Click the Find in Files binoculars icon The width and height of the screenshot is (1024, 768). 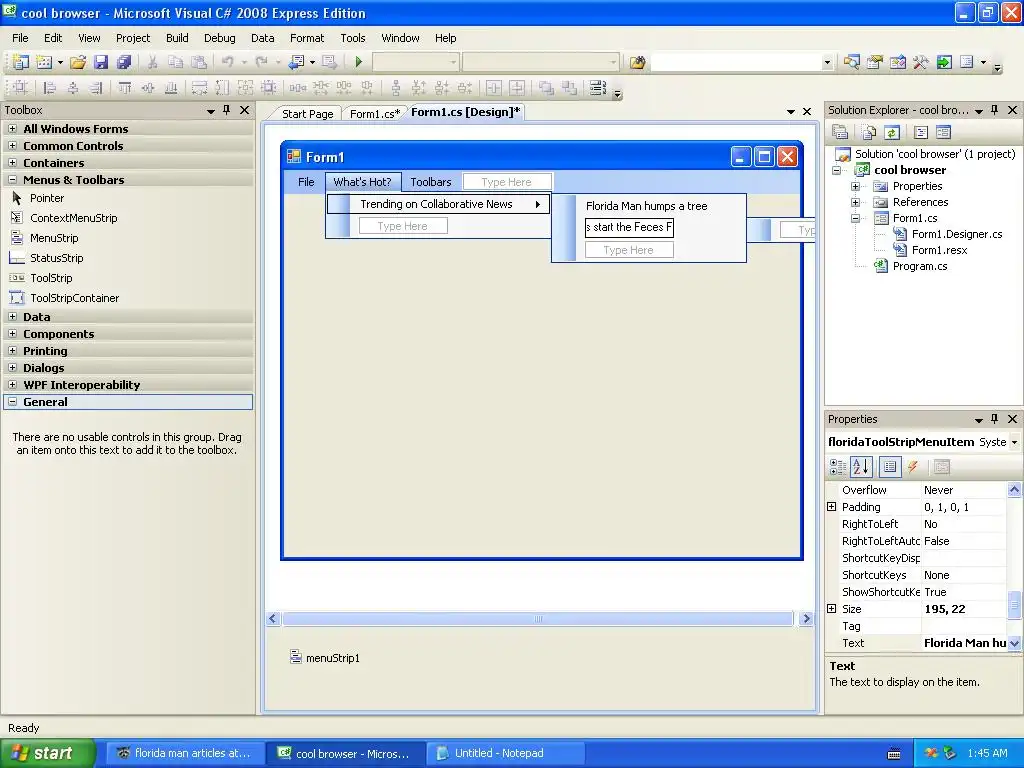tap(637, 62)
